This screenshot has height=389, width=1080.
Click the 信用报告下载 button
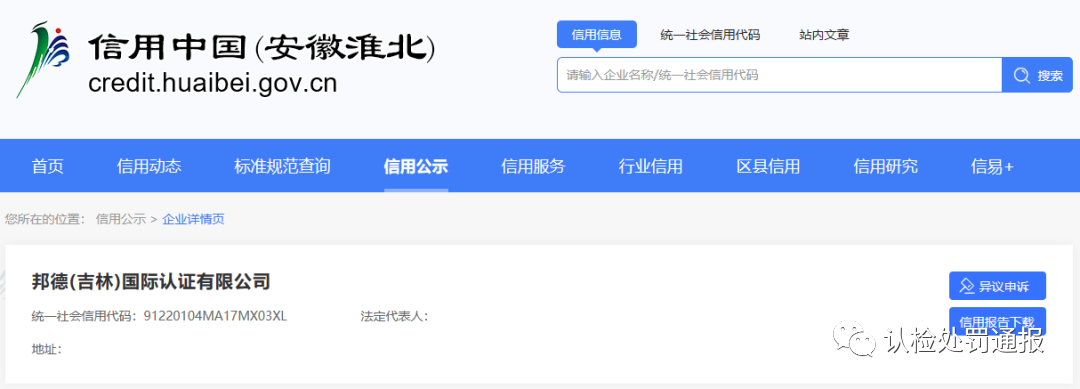(x=997, y=321)
